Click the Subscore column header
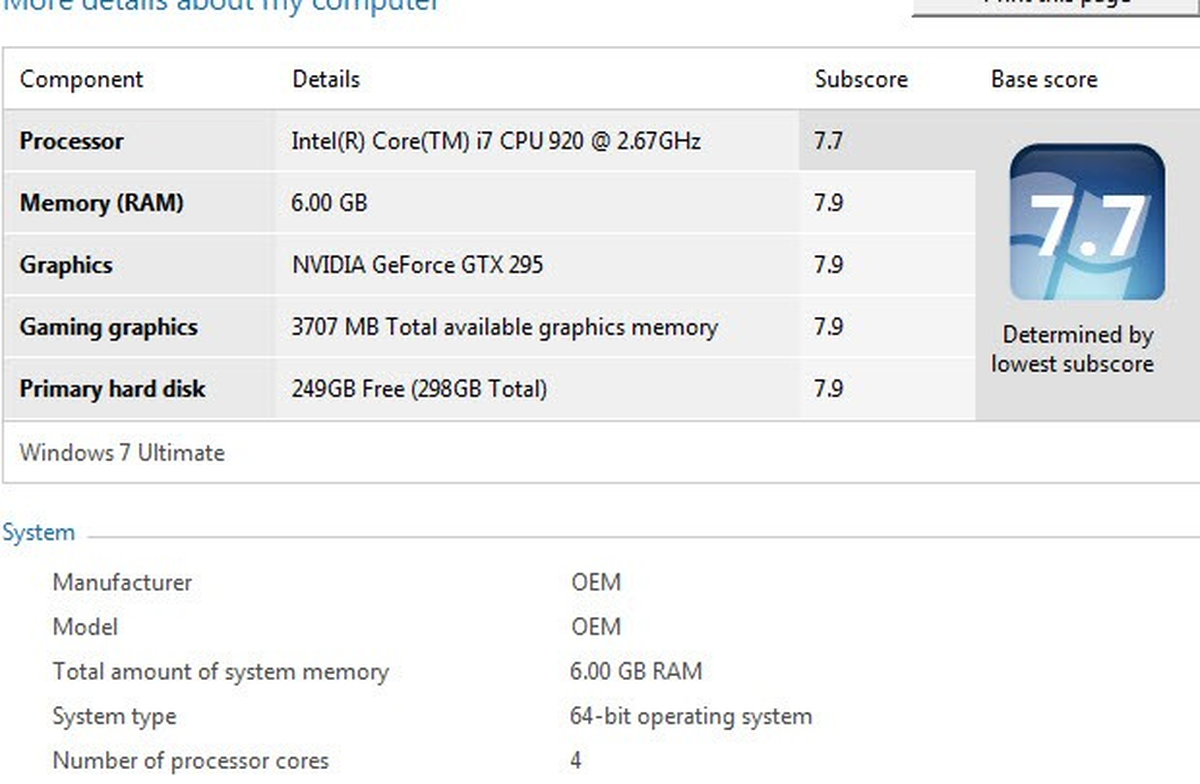Screen dimensions: 1200x784 point(861,79)
